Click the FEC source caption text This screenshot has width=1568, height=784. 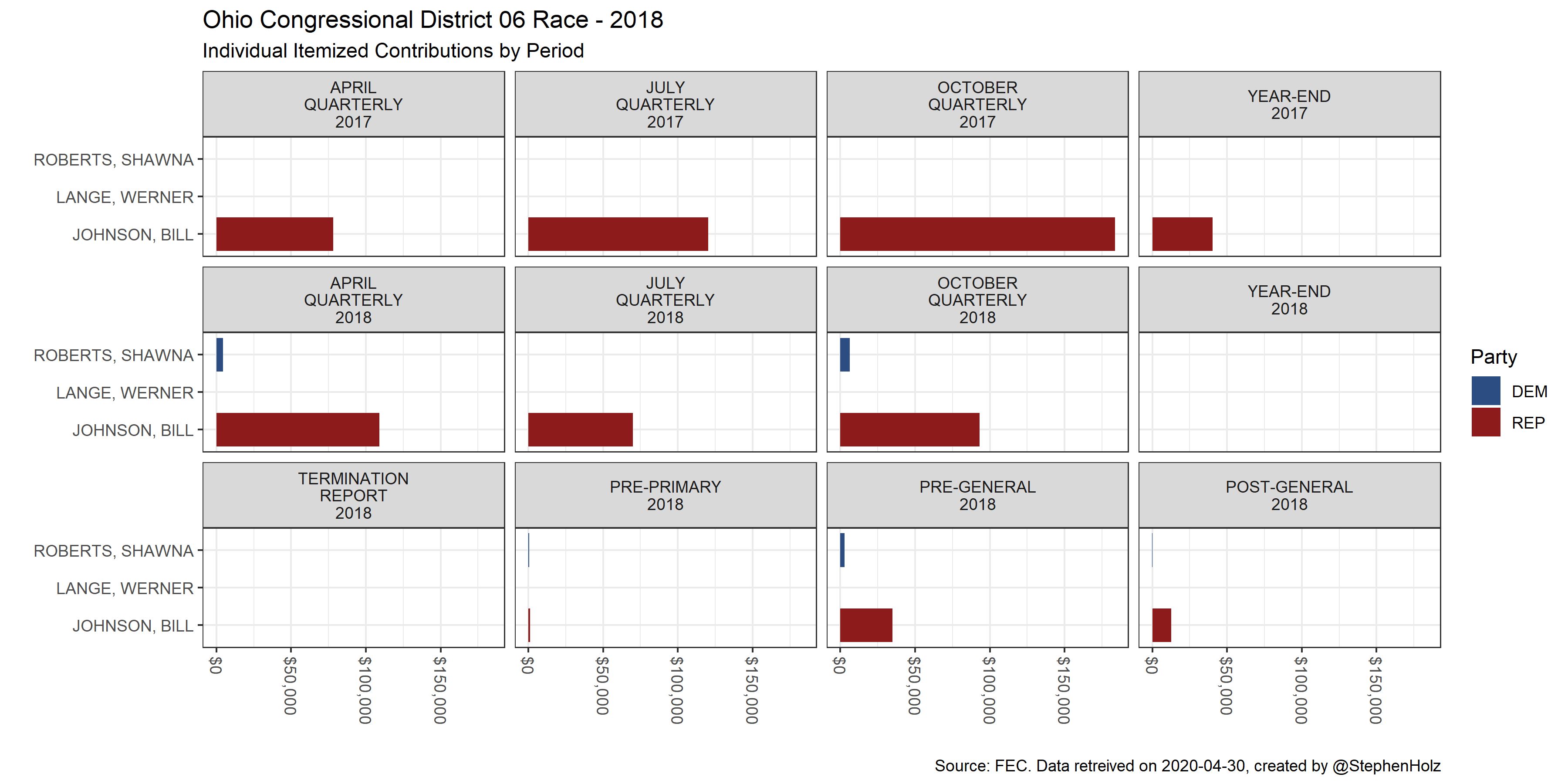click(1187, 766)
